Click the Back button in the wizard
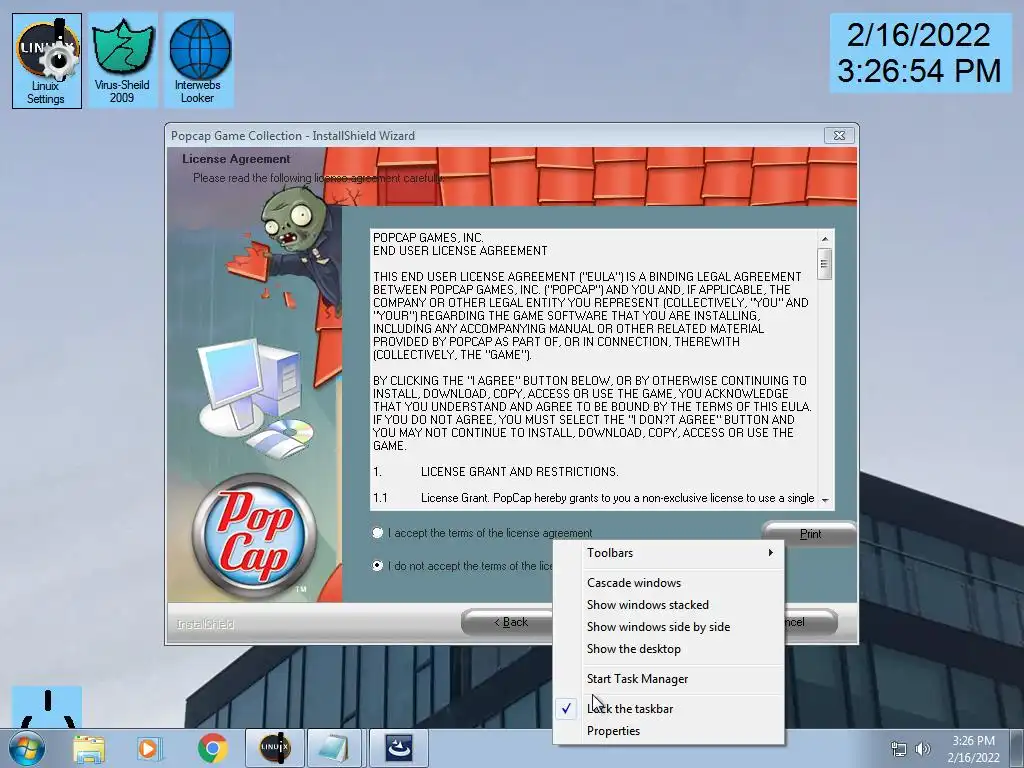The width and height of the screenshot is (1024, 768). (x=507, y=622)
